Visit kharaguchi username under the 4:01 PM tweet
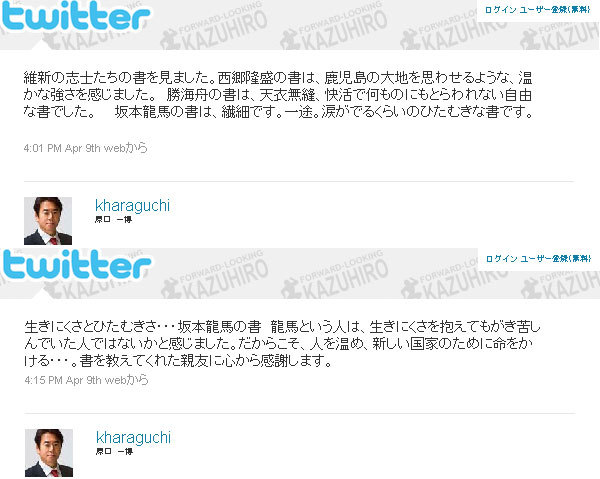600x479 pixels. click(132, 205)
